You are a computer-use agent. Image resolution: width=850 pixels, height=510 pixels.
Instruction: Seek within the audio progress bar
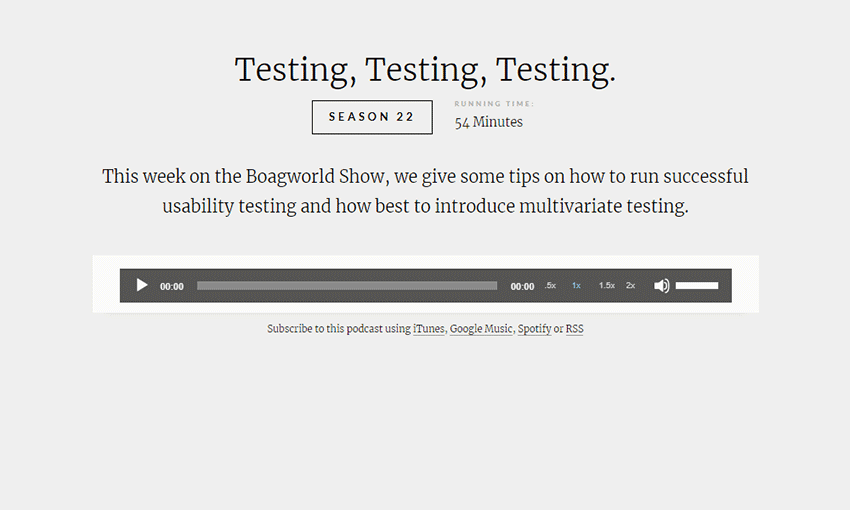click(x=347, y=286)
